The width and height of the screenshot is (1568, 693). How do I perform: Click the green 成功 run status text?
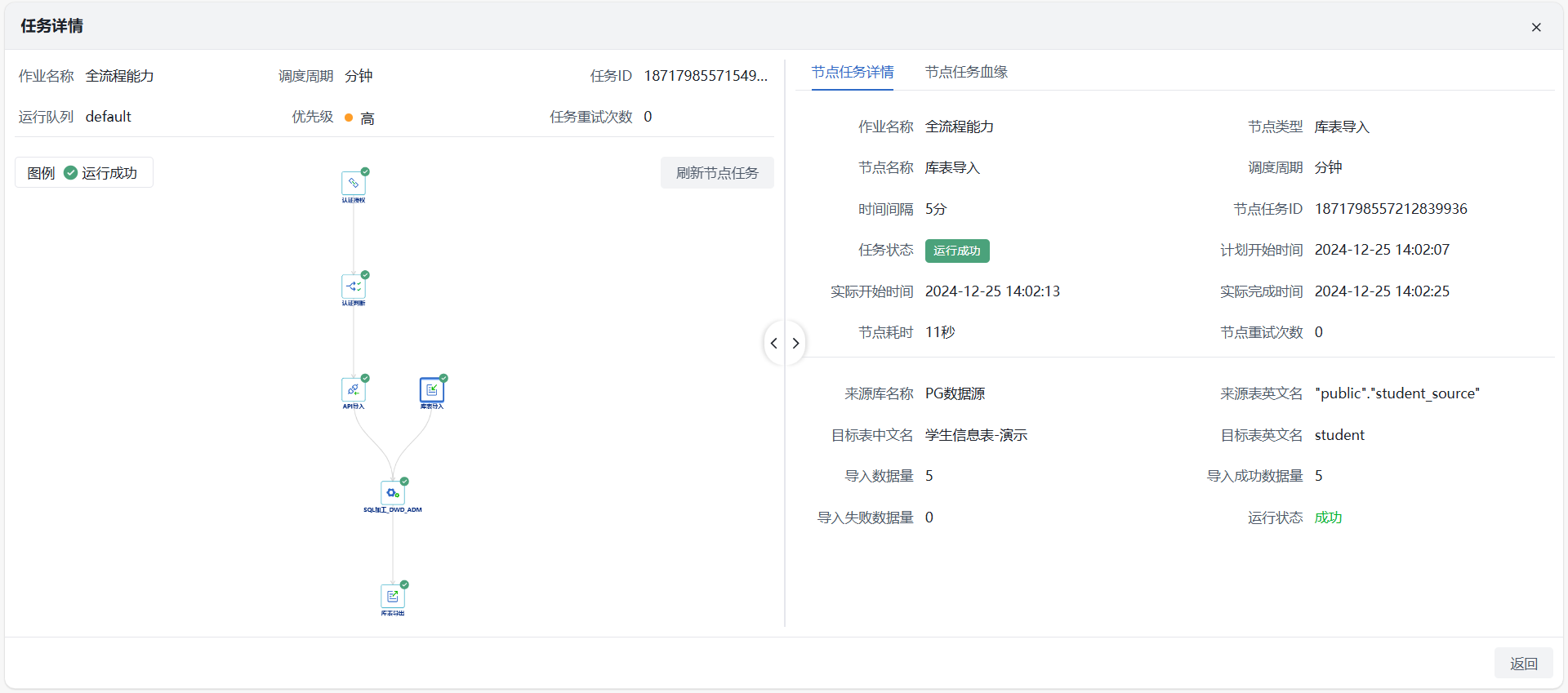click(1328, 518)
